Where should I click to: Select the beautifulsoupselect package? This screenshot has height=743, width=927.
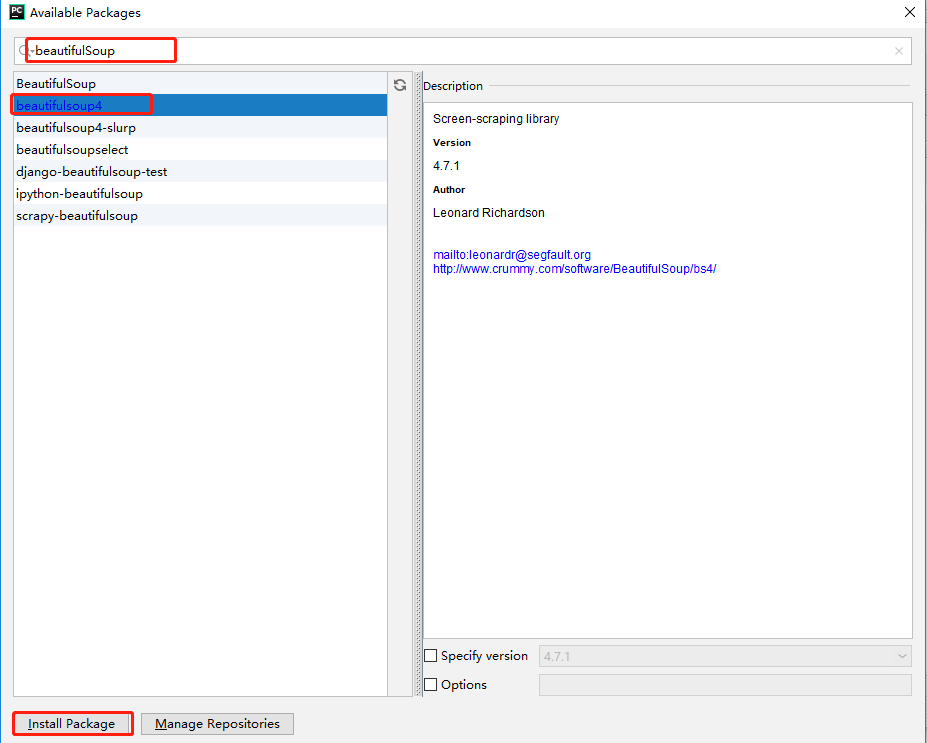(x=200, y=150)
